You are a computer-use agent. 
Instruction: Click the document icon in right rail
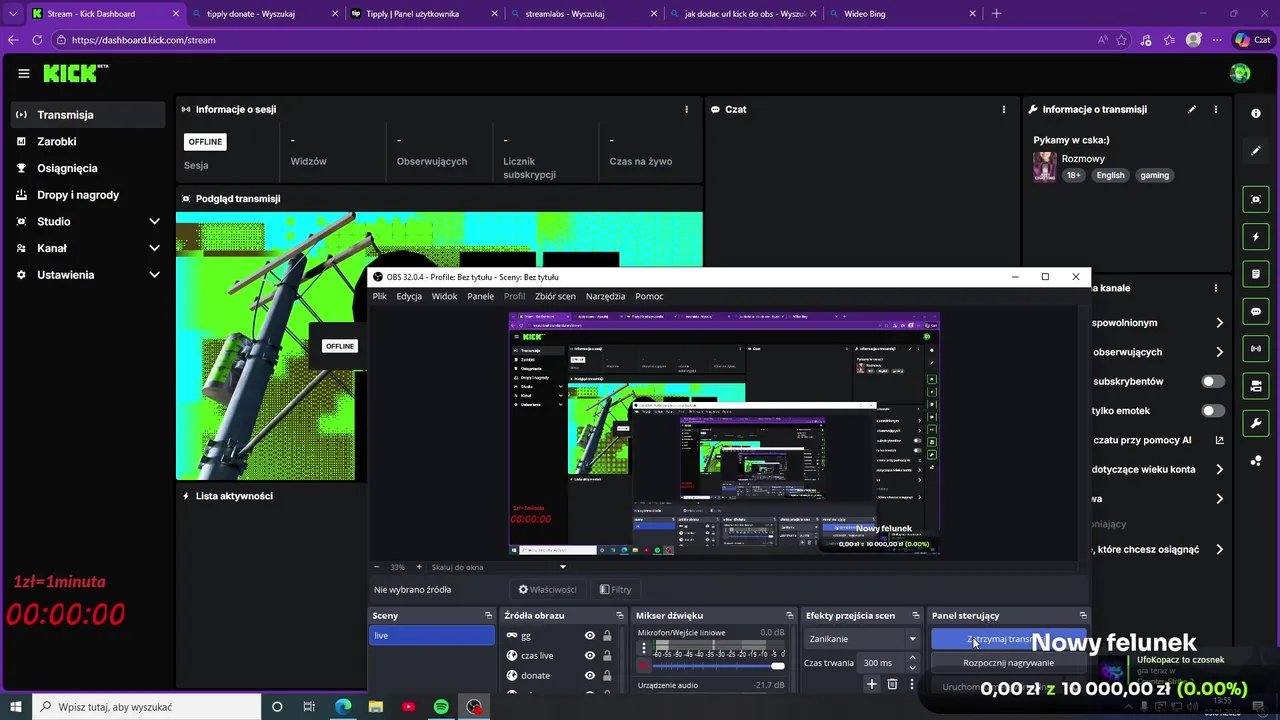click(x=1256, y=274)
